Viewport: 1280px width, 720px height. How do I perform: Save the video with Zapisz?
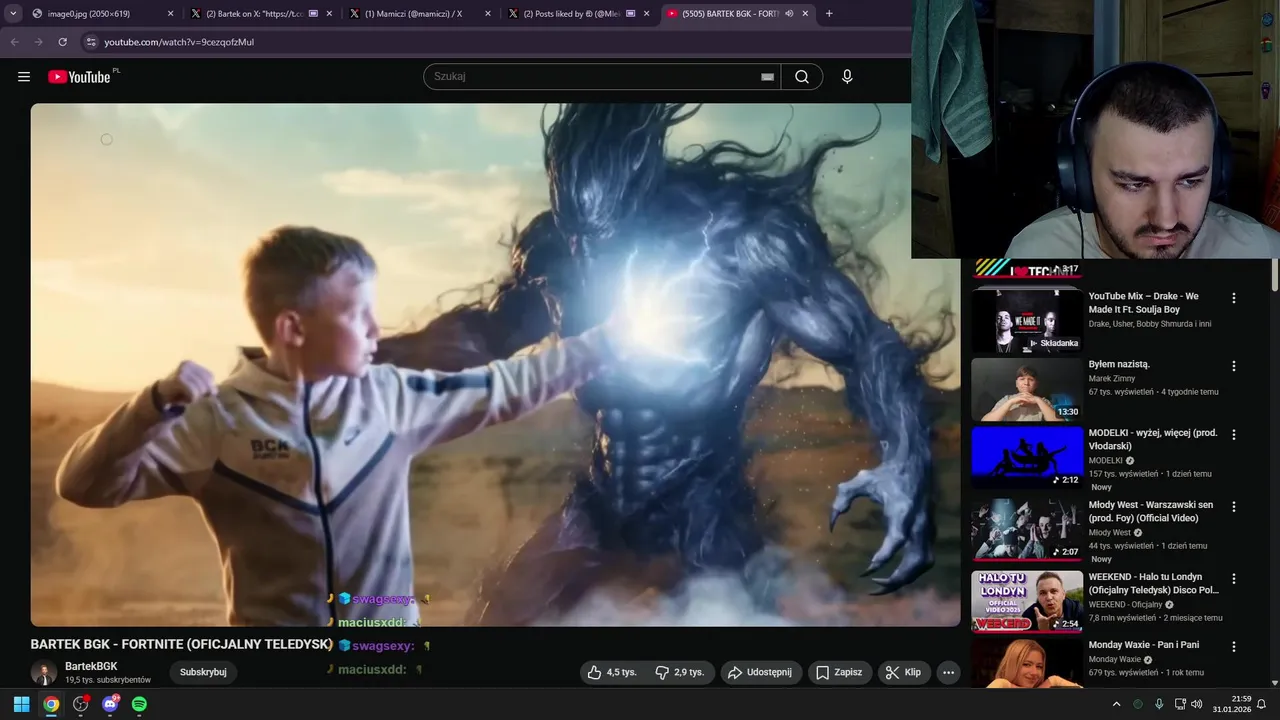point(839,672)
